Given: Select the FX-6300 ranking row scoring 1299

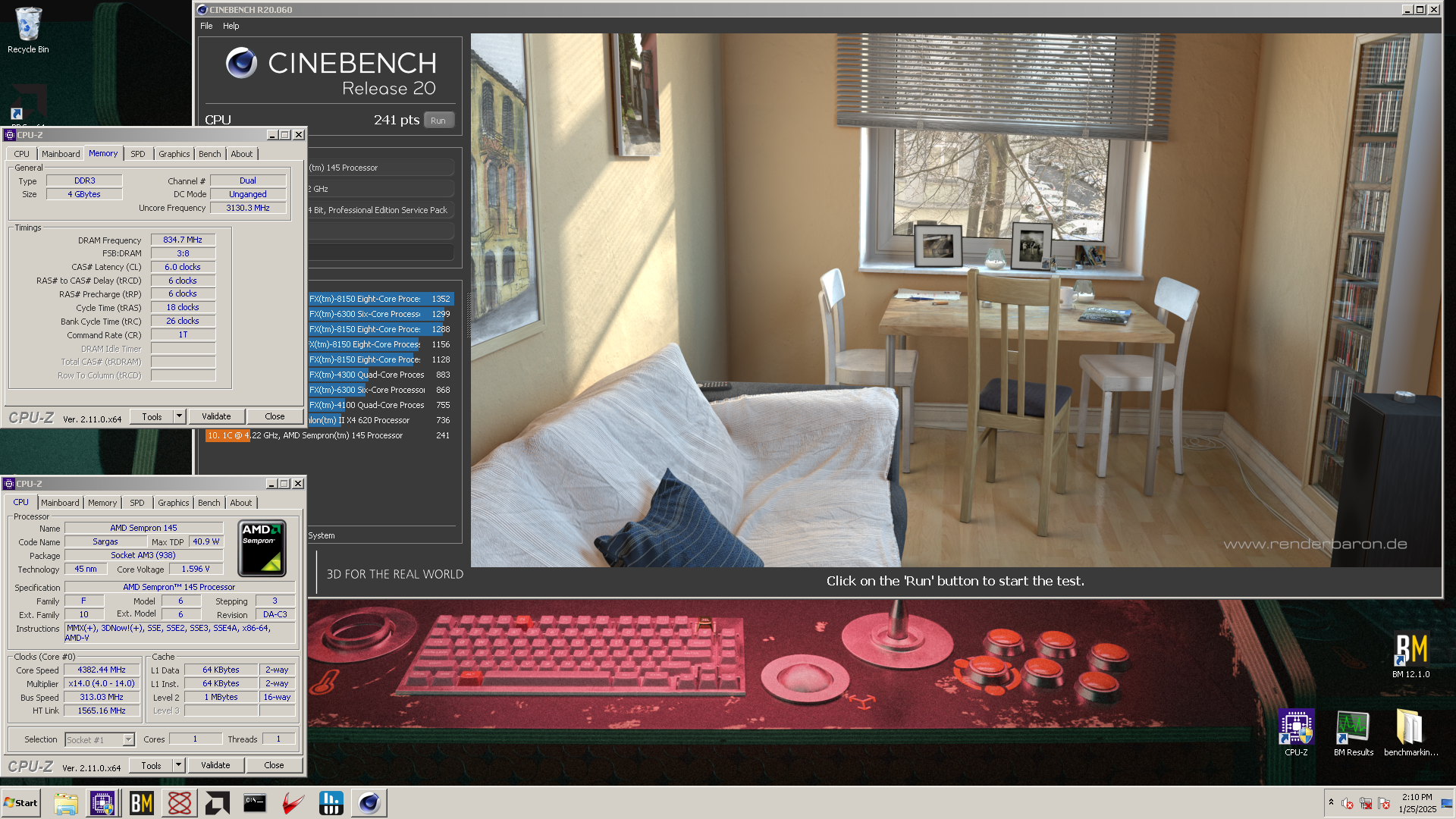Looking at the screenshot, I should [381, 314].
